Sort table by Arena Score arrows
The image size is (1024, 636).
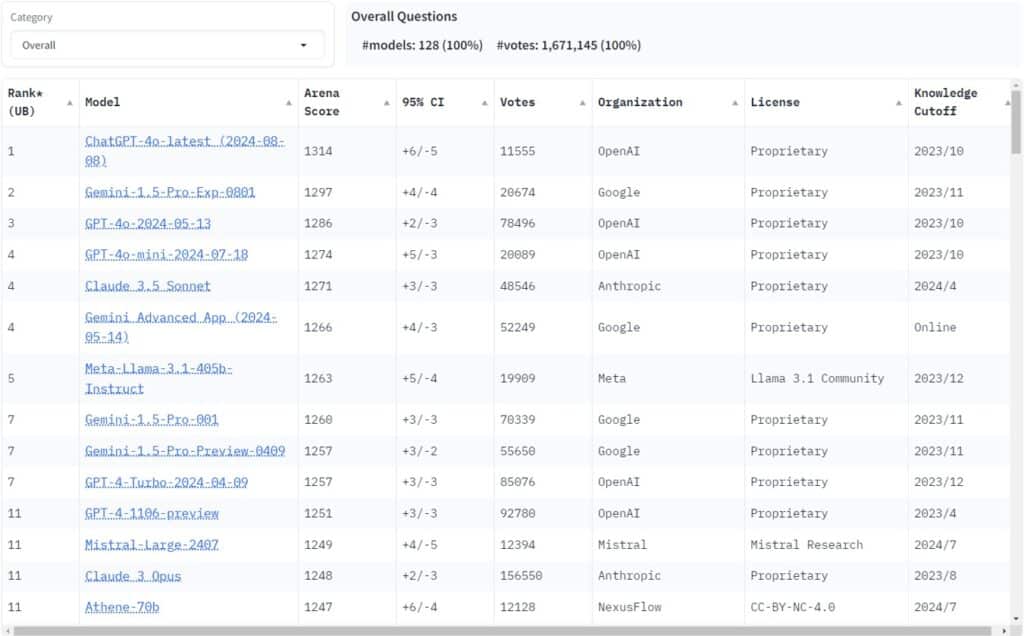point(386,103)
